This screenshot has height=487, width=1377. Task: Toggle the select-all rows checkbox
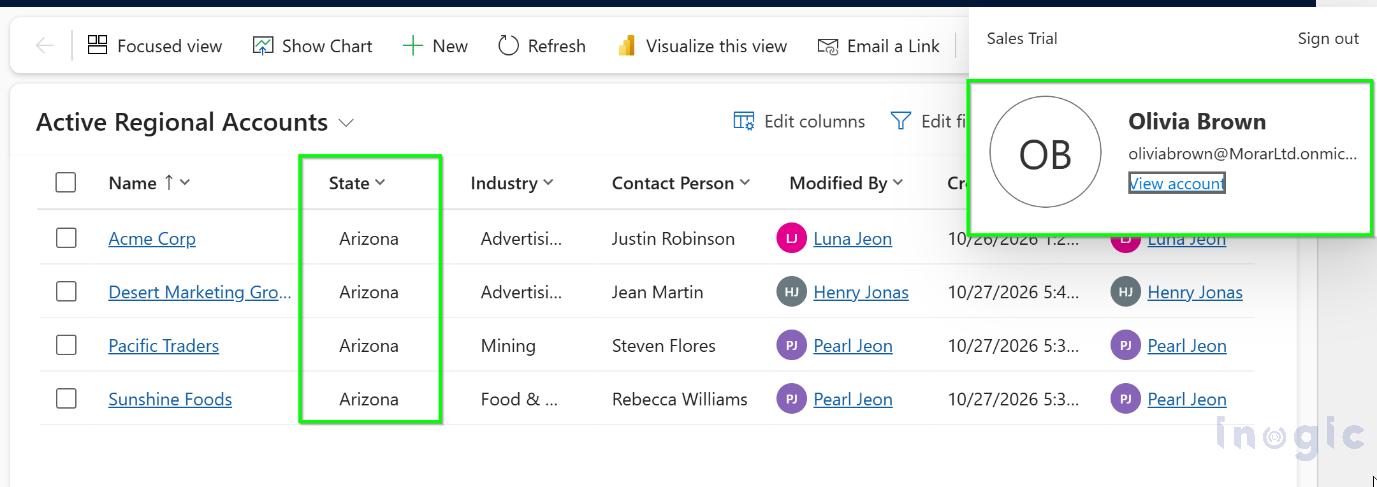[x=66, y=182]
